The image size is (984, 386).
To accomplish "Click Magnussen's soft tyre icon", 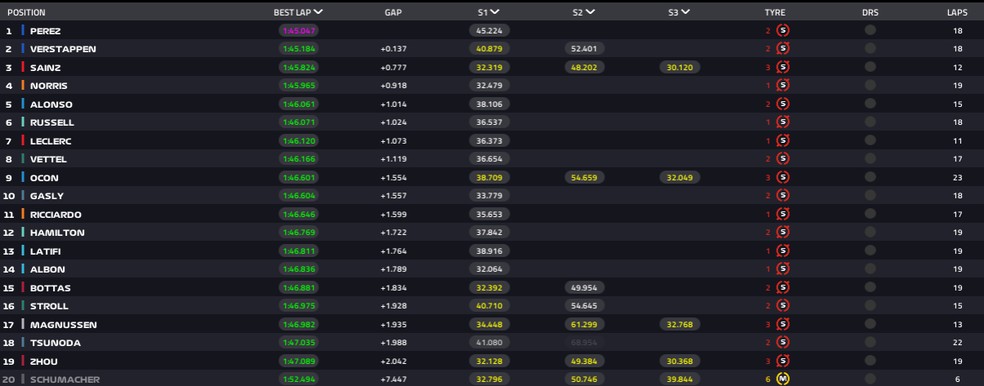I will click(x=783, y=324).
